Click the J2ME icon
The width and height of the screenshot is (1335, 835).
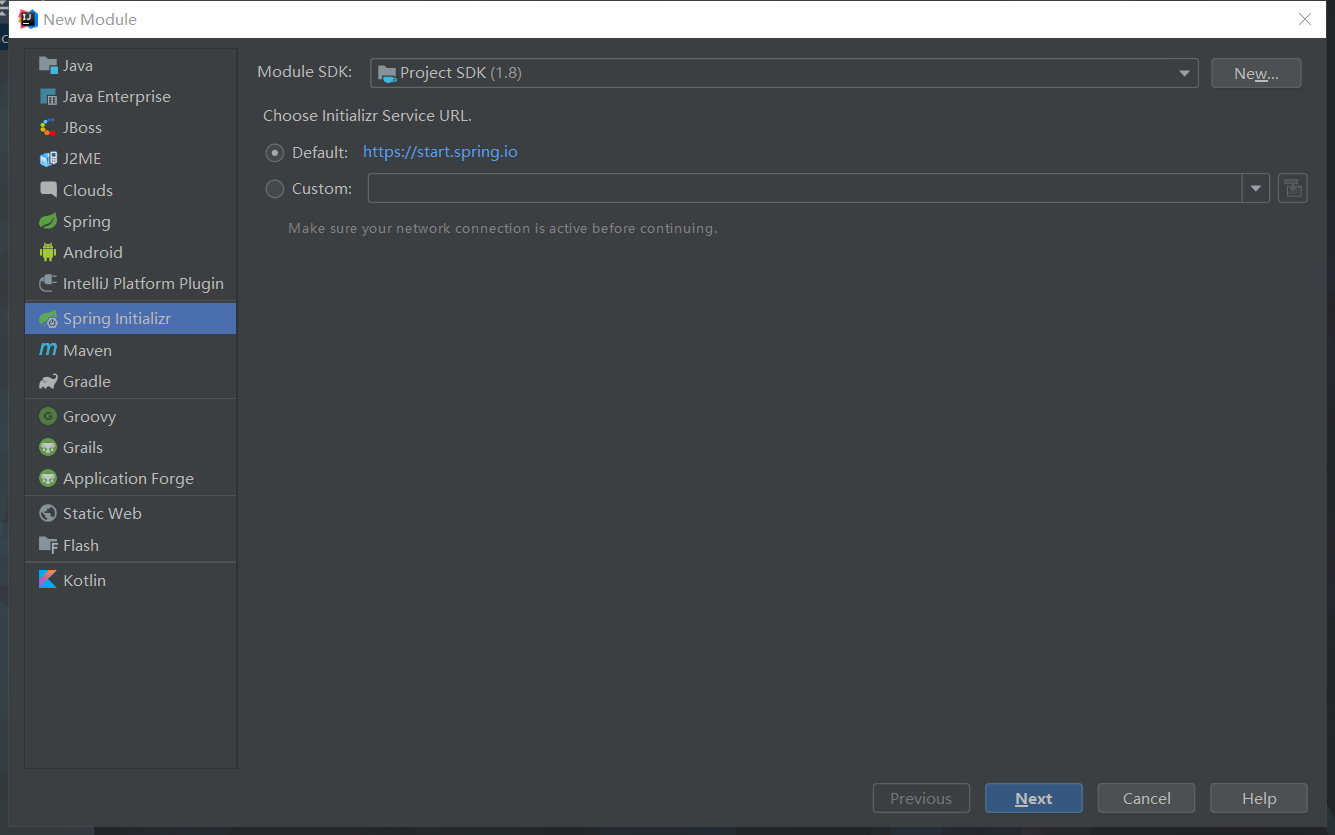[x=48, y=158]
